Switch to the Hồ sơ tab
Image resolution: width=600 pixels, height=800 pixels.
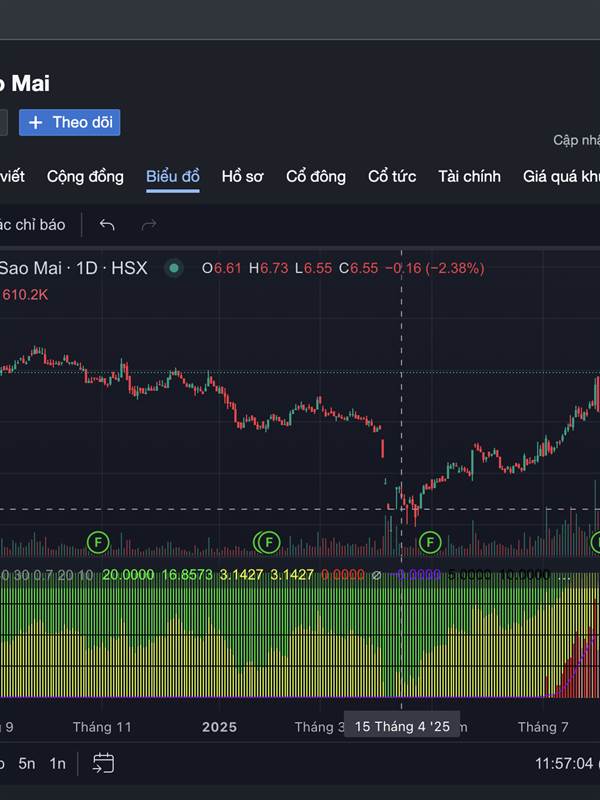click(242, 177)
